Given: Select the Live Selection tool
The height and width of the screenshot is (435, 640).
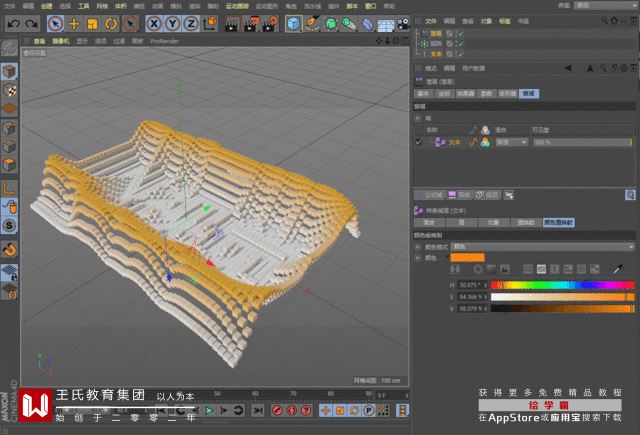Looking at the screenshot, I should (55, 24).
